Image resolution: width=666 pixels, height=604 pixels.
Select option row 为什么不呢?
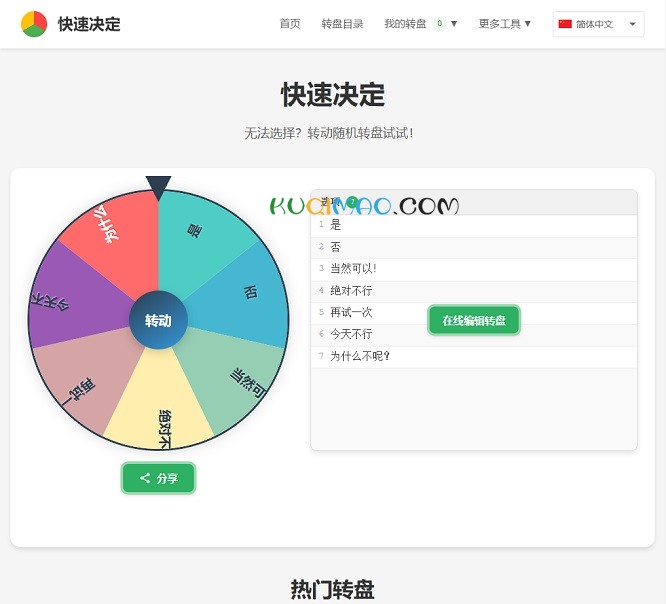[474, 357]
